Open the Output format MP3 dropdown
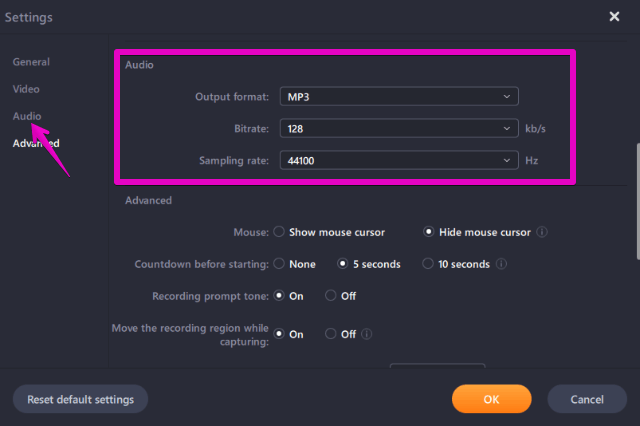 coord(399,96)
